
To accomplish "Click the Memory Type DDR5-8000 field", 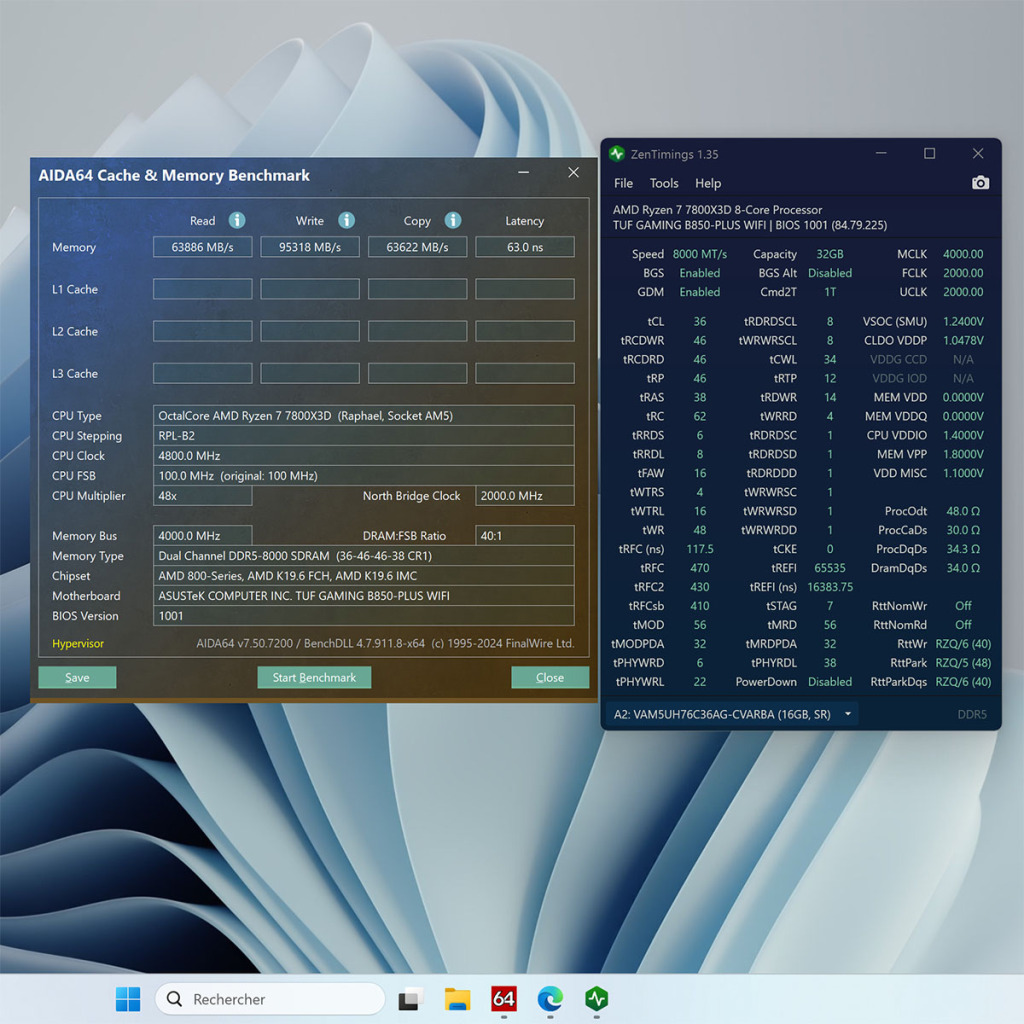I will pos(364,556).
